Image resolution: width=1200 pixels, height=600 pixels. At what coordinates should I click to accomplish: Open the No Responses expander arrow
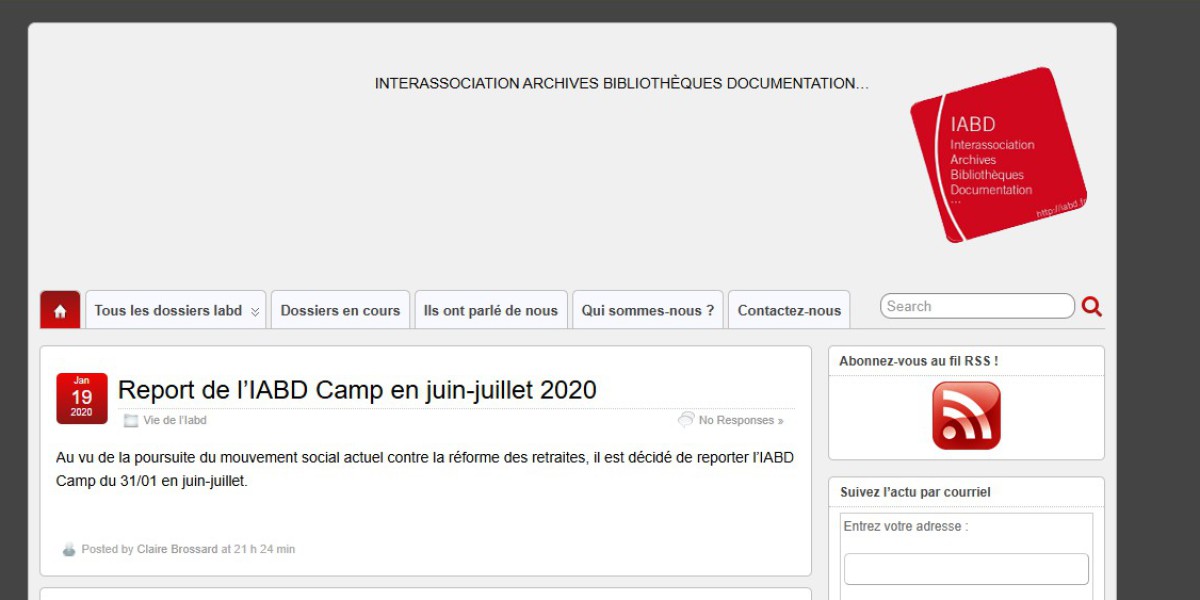[x=779, y=420]
